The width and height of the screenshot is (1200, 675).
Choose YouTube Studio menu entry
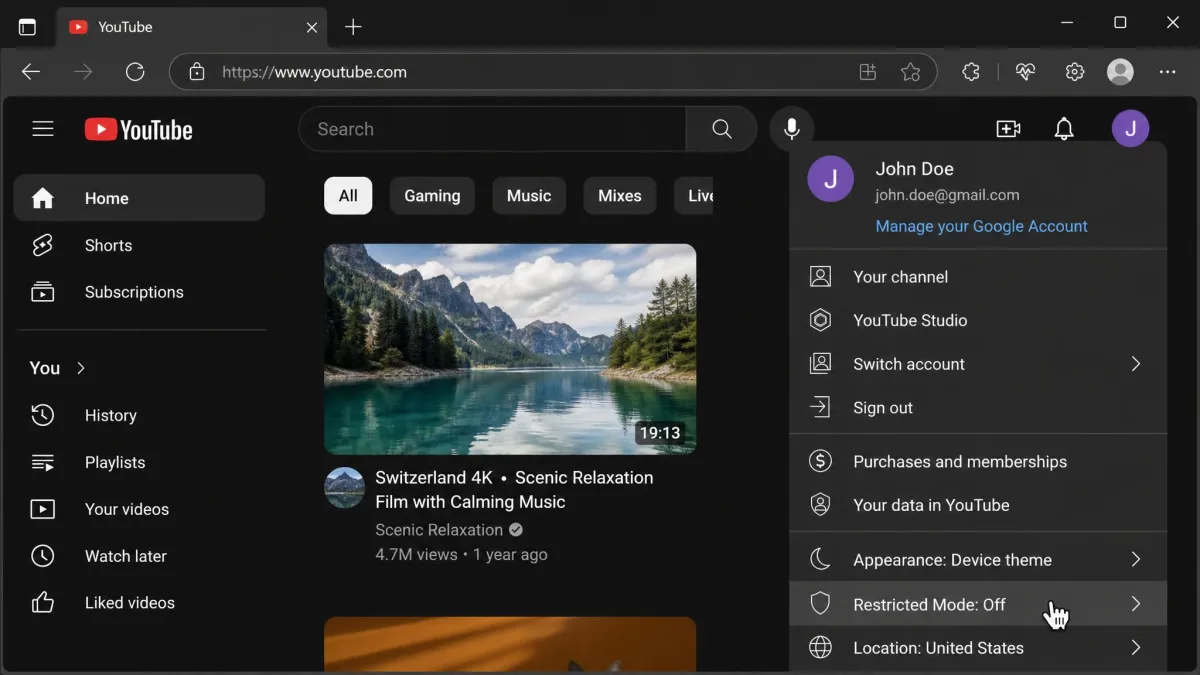pos(978,320)
